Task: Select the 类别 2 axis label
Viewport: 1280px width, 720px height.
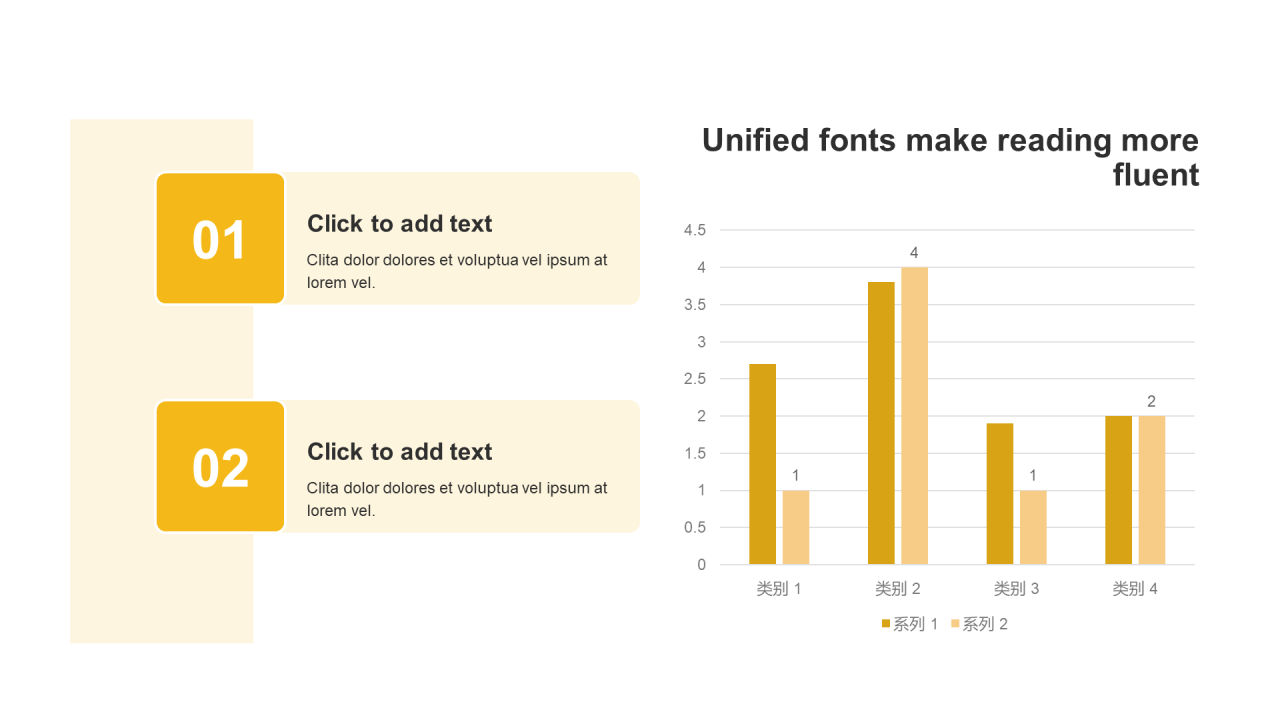Action: (x=897, y=589)
